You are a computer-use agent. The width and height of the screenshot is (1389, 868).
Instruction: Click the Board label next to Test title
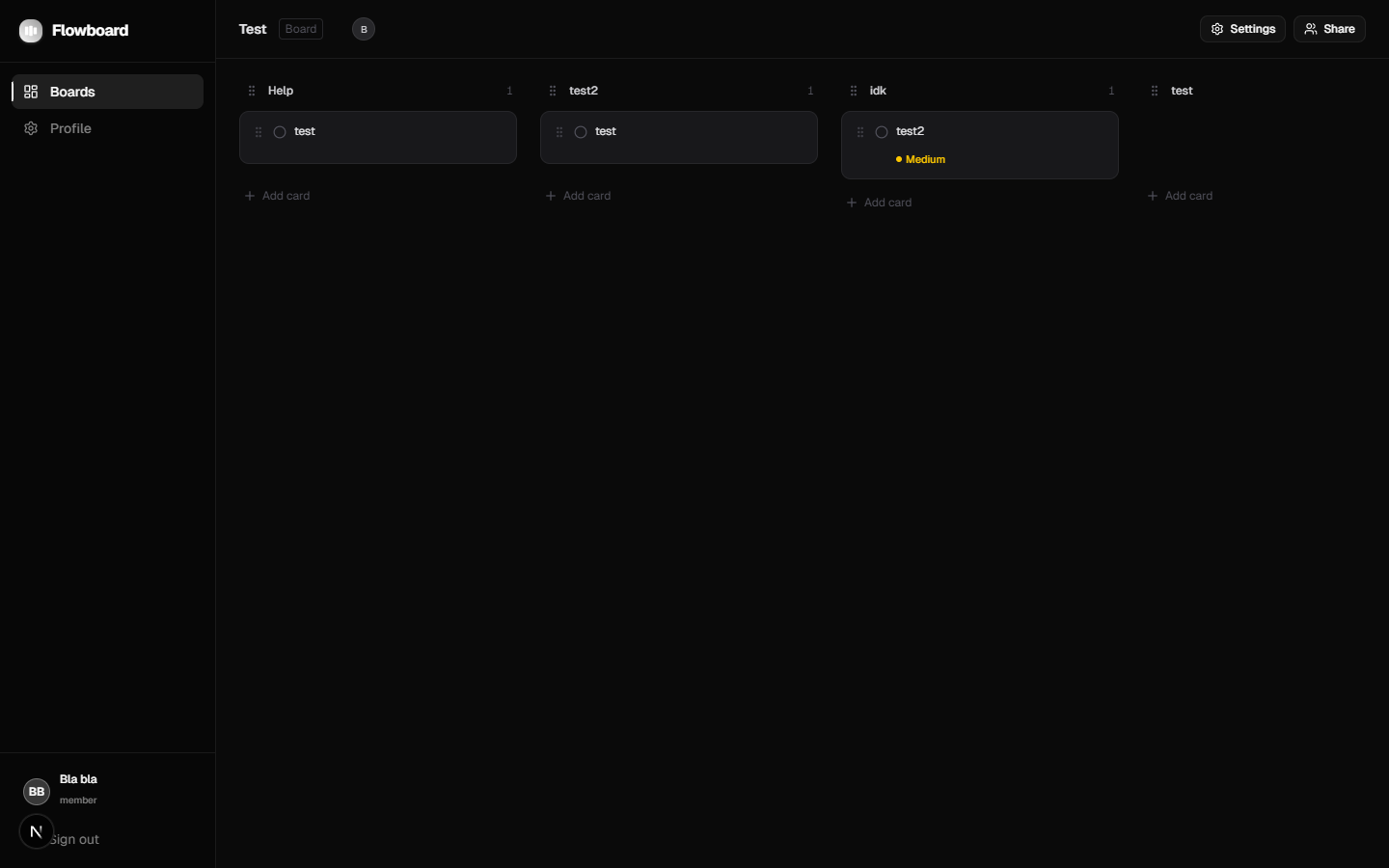(x=301, y=29)
